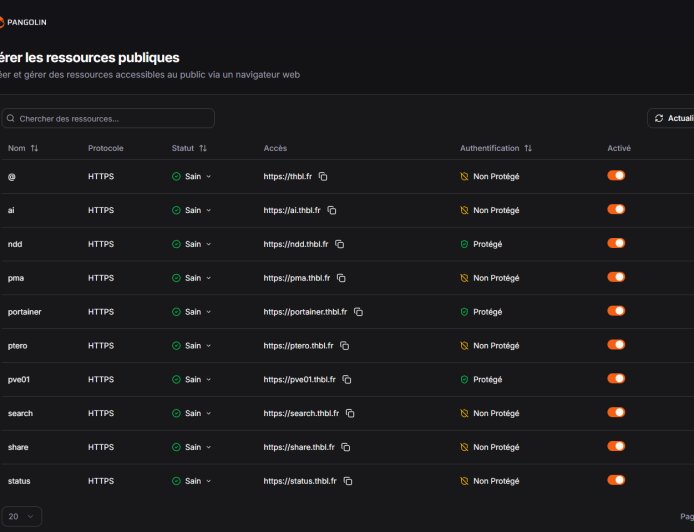The image size is (694, 532).
Task: Sort by Nom column arrows icon
Action: (x=34, y=148)
